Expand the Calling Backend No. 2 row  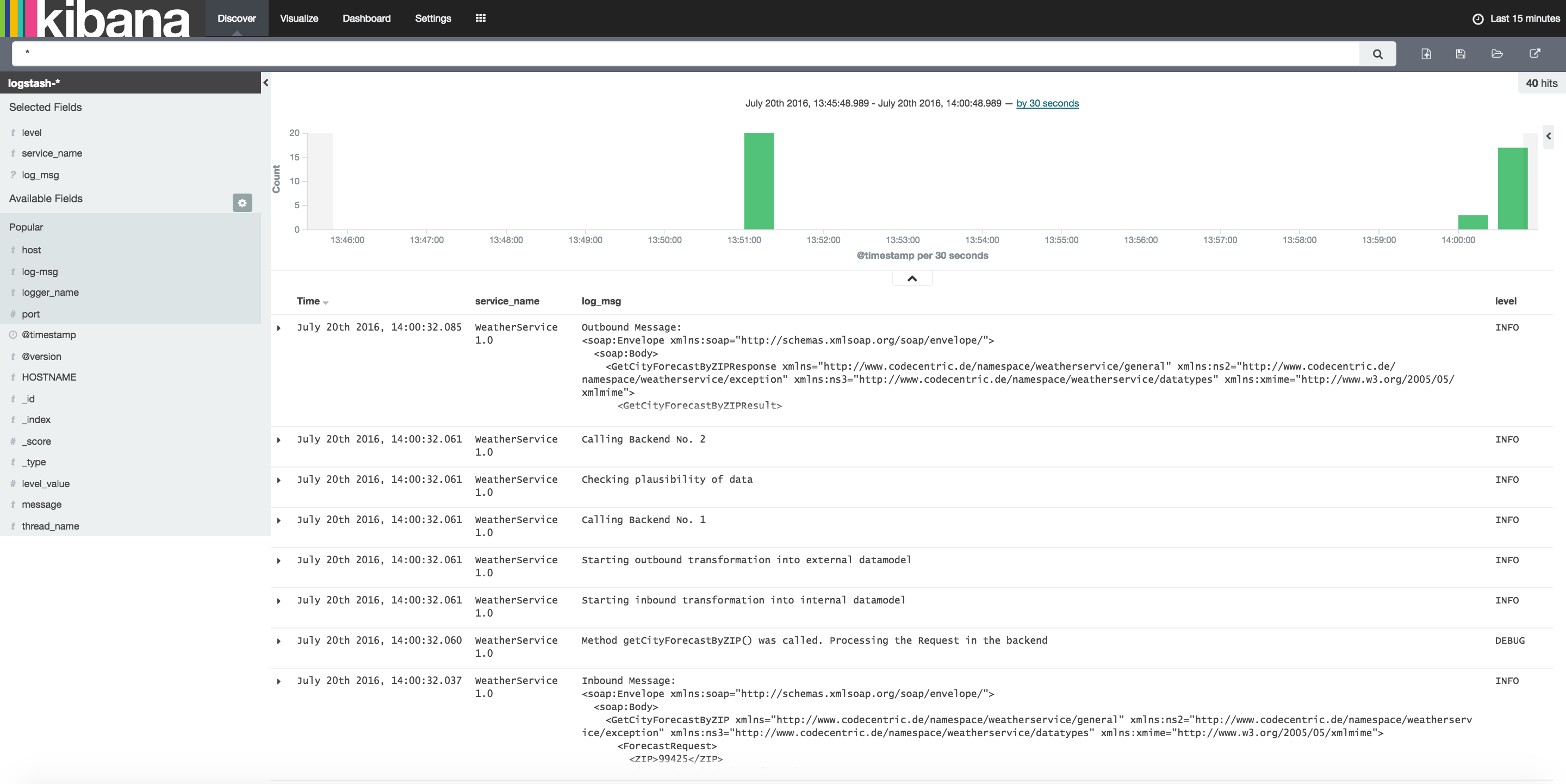click(x=278, y=440)
